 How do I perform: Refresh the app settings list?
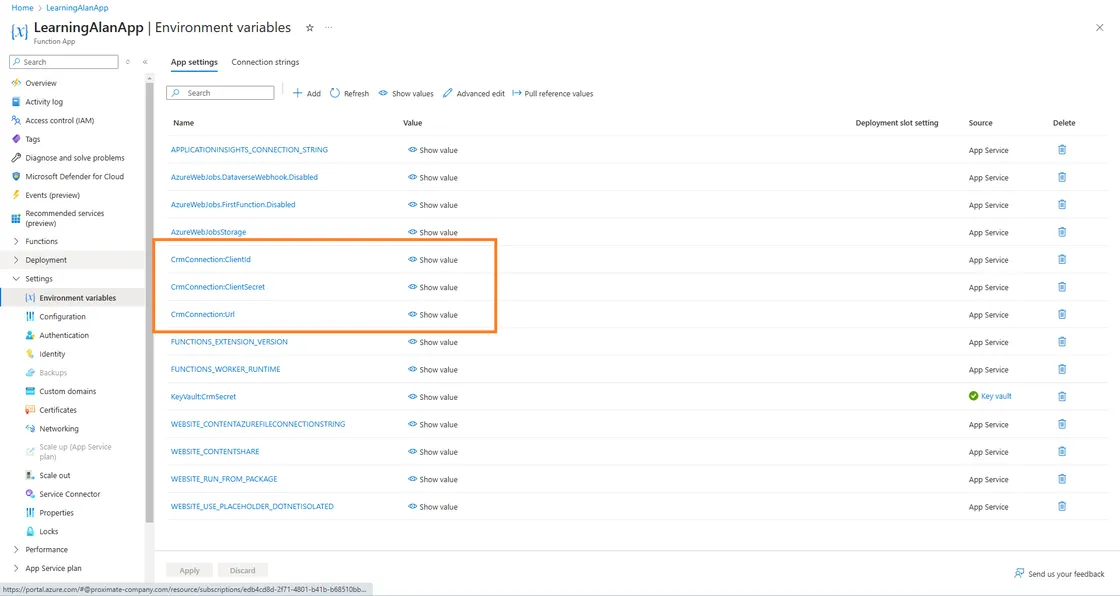(349, 94)
